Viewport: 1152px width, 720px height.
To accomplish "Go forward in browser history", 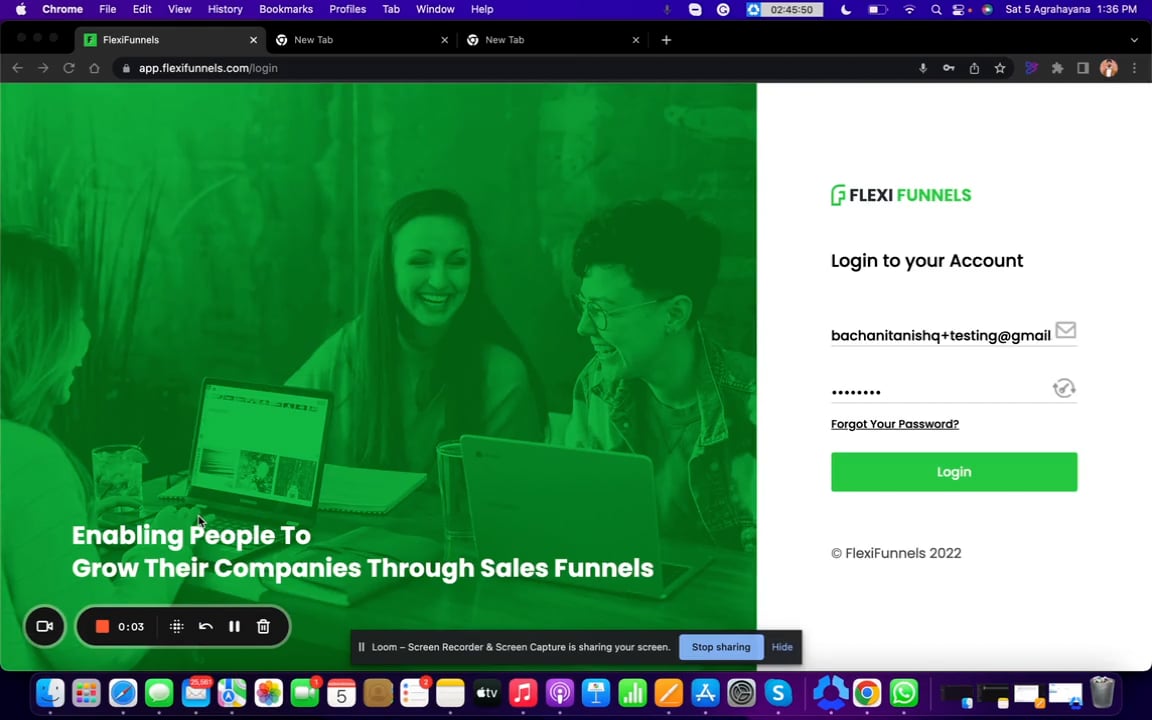I will tap(43, 68).
